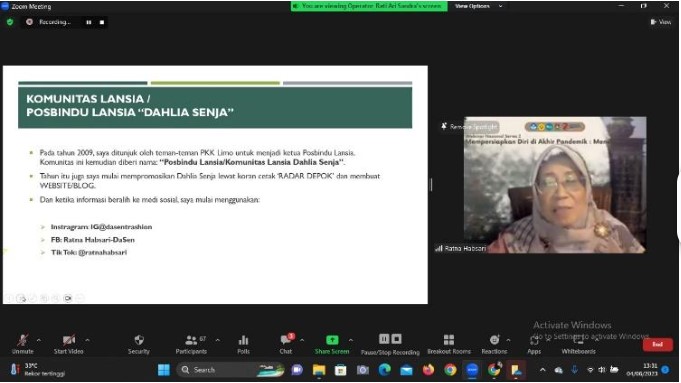Open the Reactions menu
The width and height of the screenshot is (681, 383).
pyautogui.click(x=494, y=344)
